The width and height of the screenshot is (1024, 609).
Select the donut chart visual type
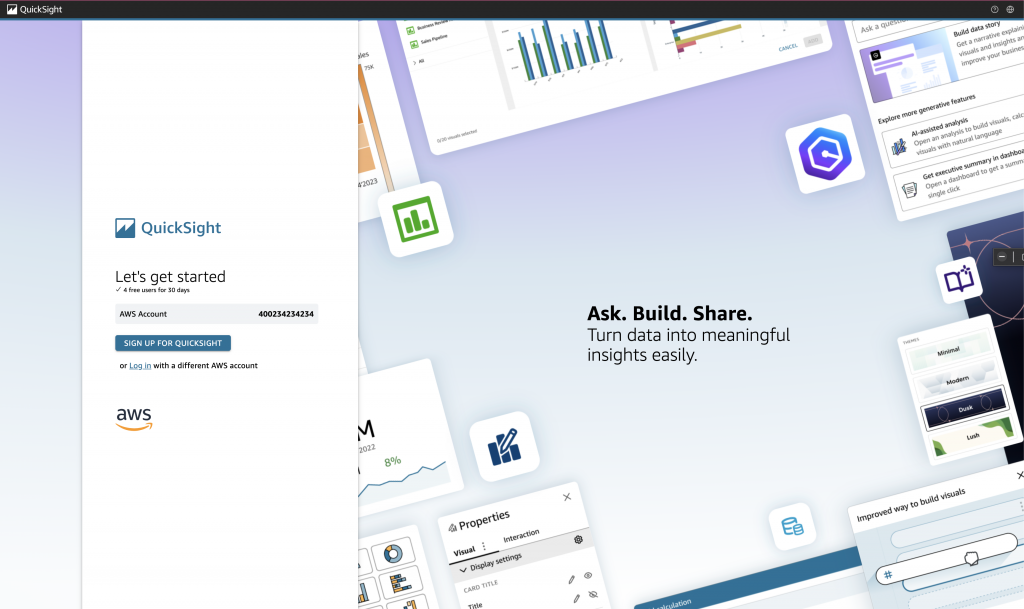(x=393, y=553)
